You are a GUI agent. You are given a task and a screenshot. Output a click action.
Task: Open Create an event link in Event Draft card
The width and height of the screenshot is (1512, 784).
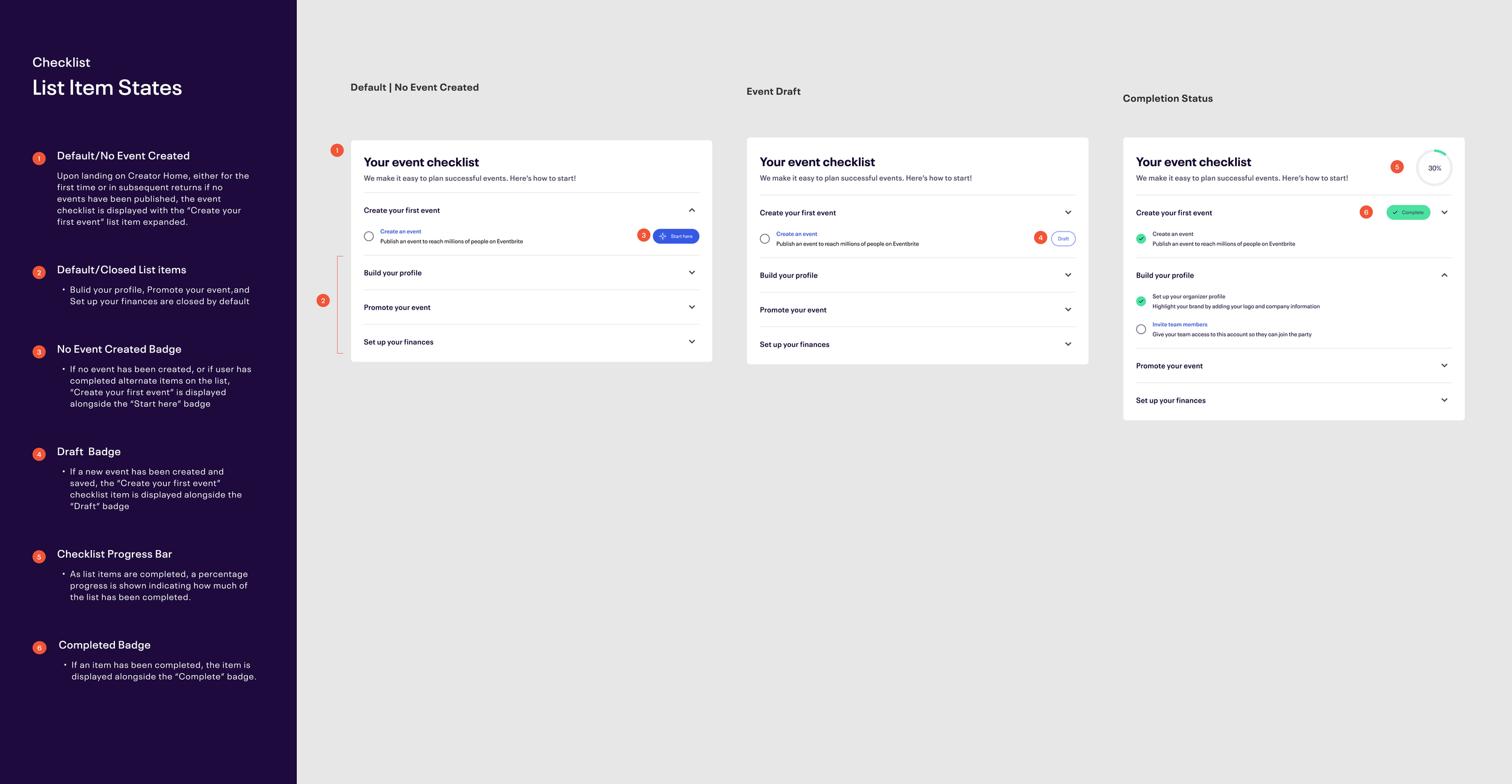(797, 234)
